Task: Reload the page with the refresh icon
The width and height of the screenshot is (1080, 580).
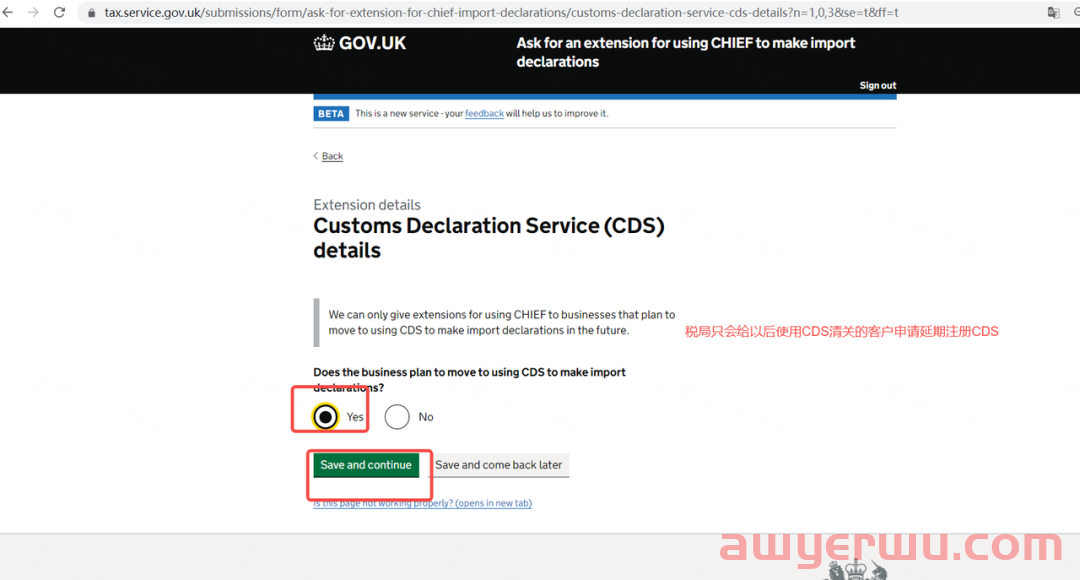Action: [x=59, y=12]
